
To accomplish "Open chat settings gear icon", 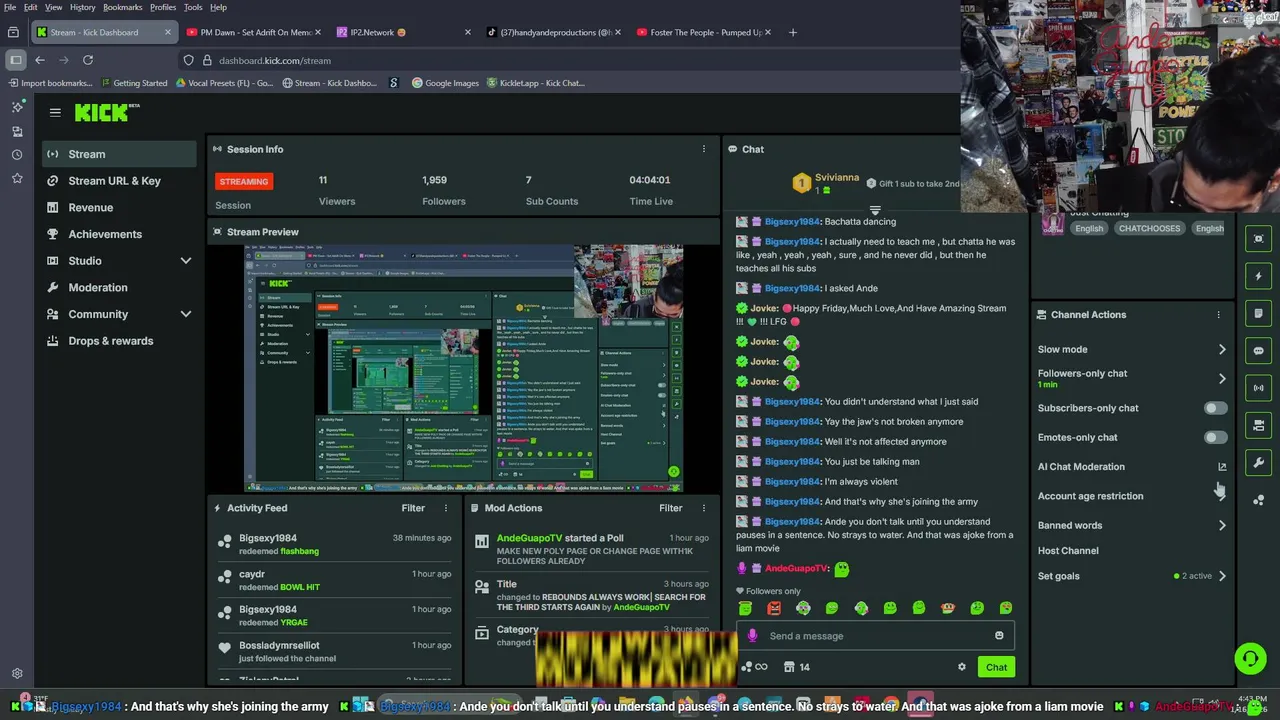I will (962, 667).
